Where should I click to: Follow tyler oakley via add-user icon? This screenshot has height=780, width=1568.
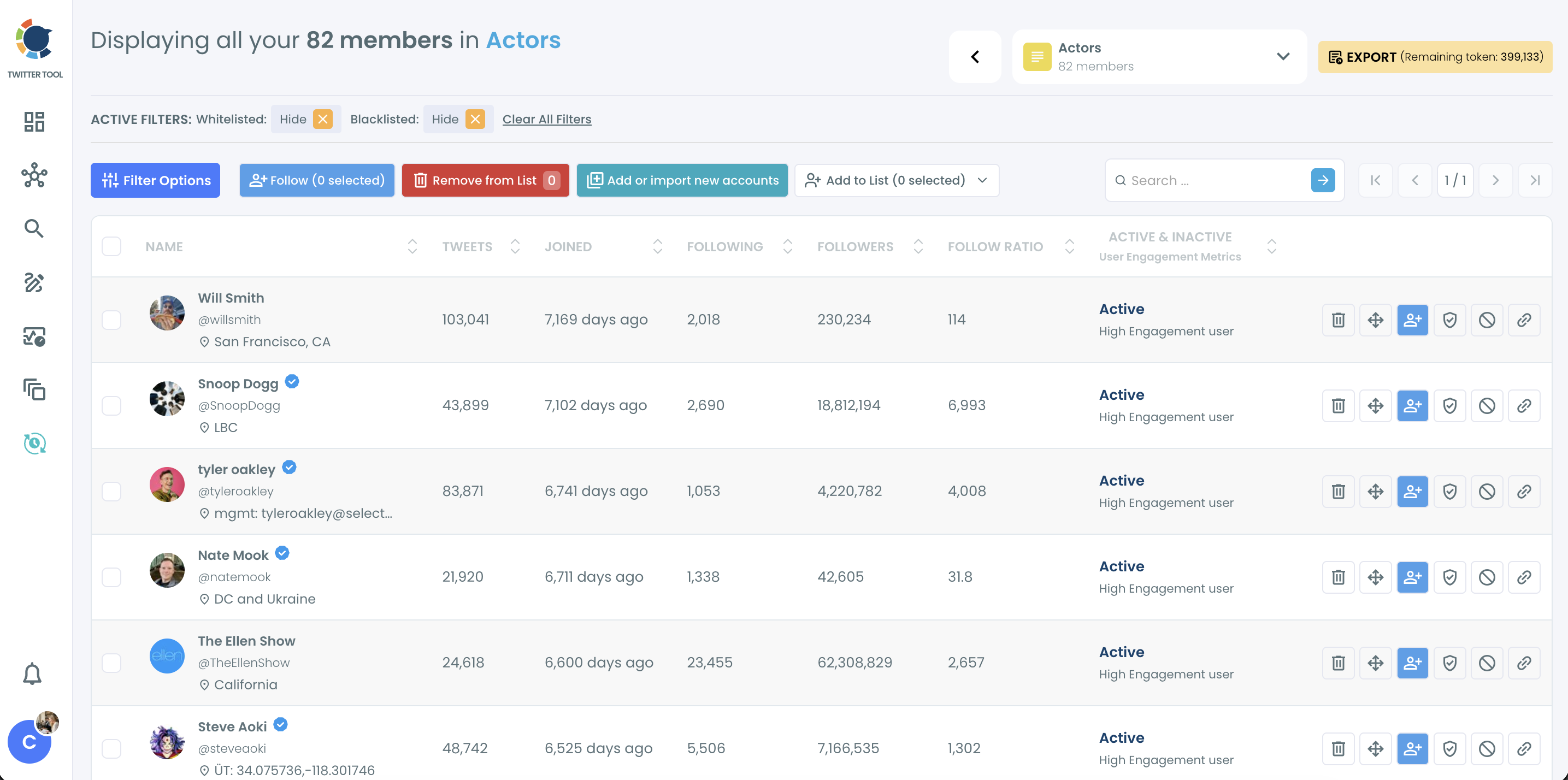pos(1412,492)
